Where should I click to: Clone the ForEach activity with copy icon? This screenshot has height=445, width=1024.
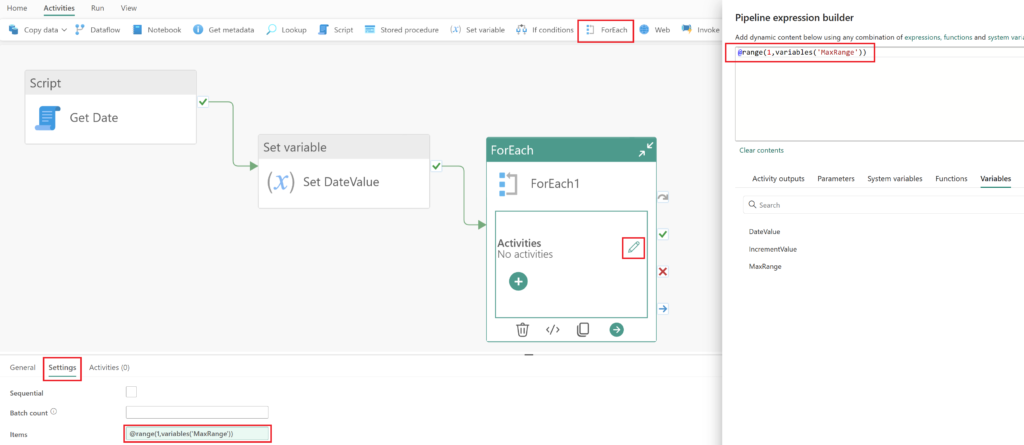pos(583,330)
